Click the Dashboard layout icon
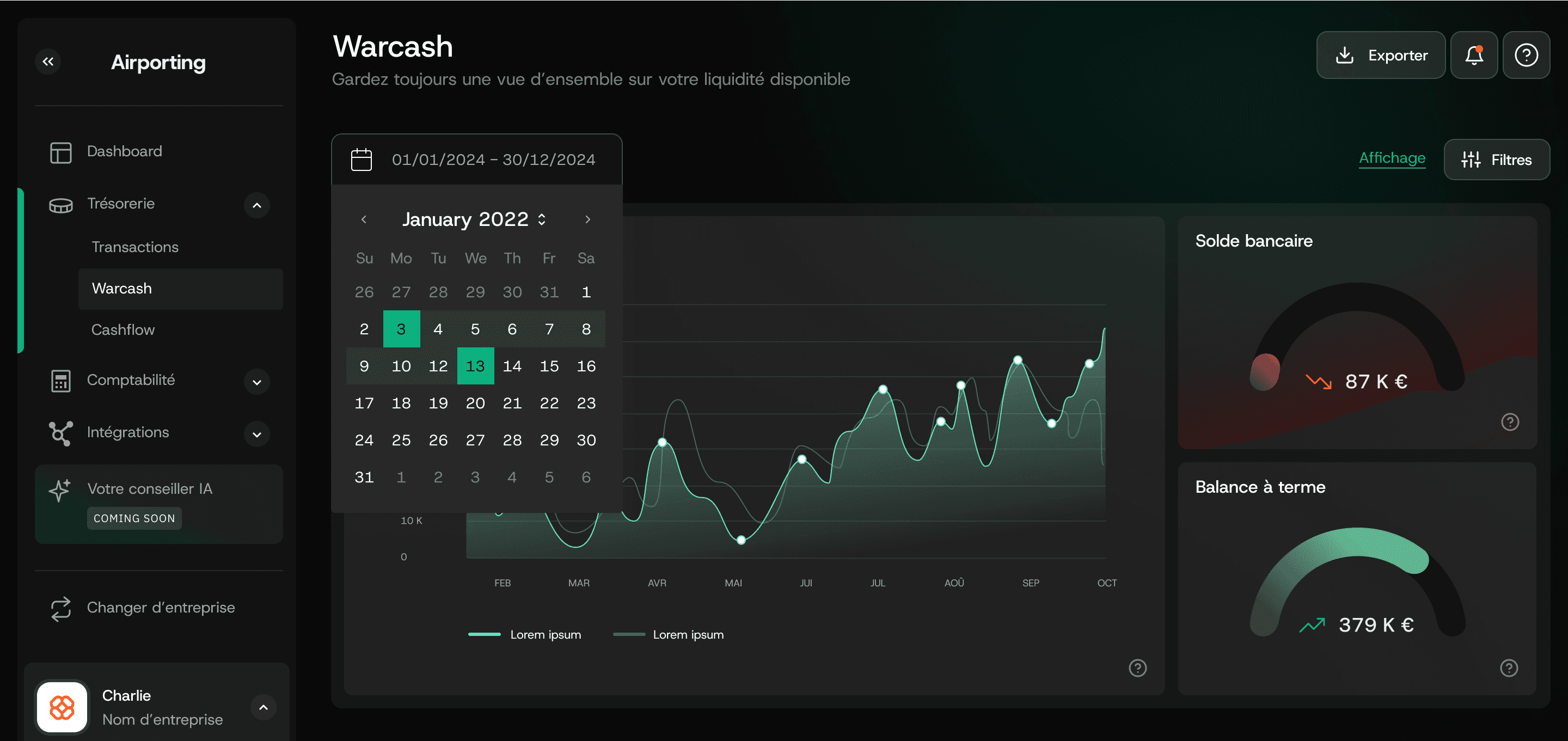Viewport: 1568px width, 741px height. click(60, 152)
